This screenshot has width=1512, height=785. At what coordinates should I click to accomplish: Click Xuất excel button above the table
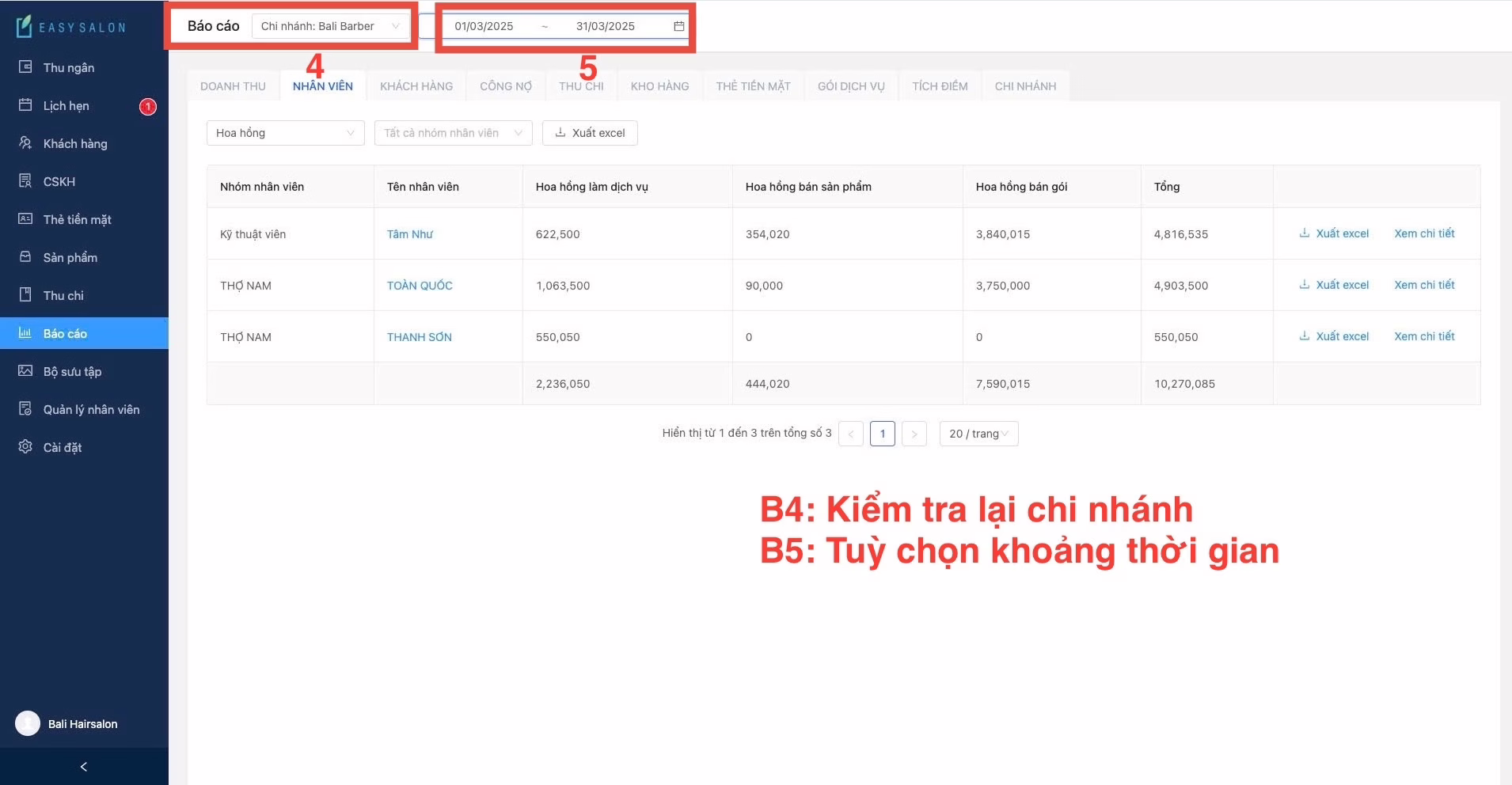[x=590, y=133]
